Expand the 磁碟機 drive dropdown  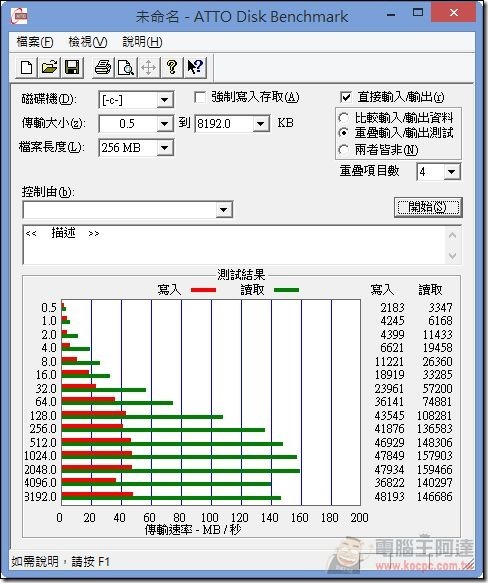point(164,100)
